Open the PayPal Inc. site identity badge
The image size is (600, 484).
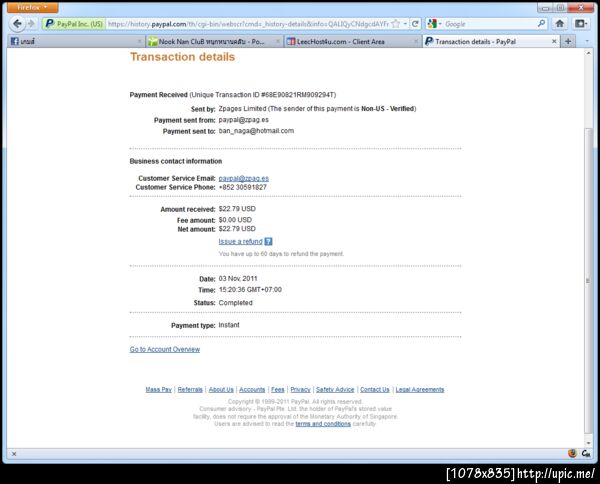(x=74, y=24)
